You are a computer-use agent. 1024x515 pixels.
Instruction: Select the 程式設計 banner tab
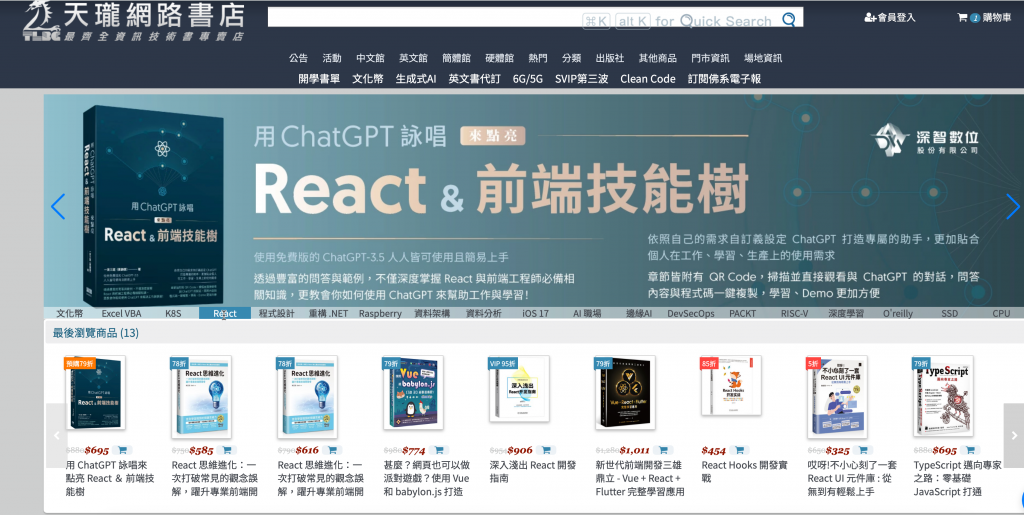277,313
